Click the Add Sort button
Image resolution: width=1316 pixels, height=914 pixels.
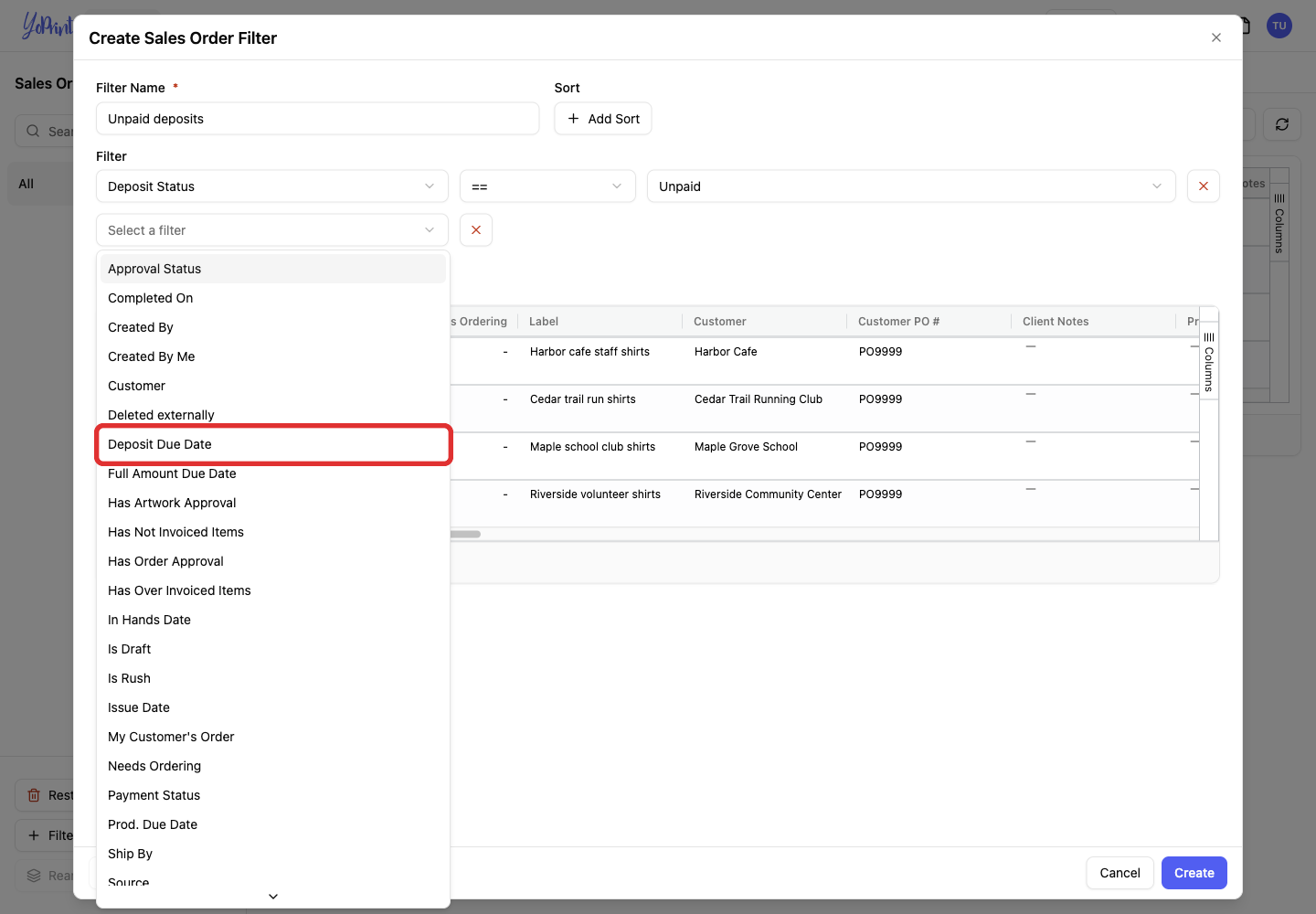click(x=603, y=119)
